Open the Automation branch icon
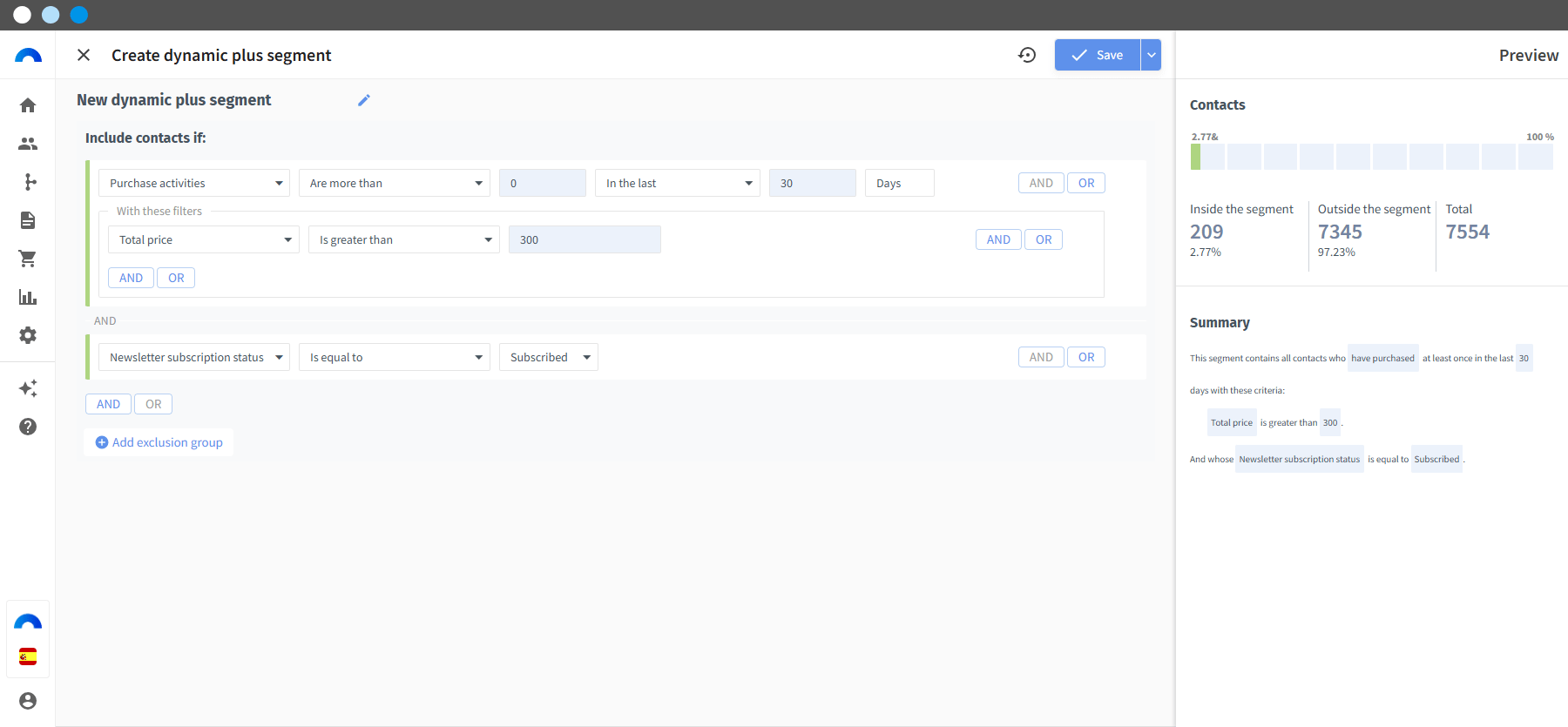This screenshot has width=1568, height=727. (28, 182)
